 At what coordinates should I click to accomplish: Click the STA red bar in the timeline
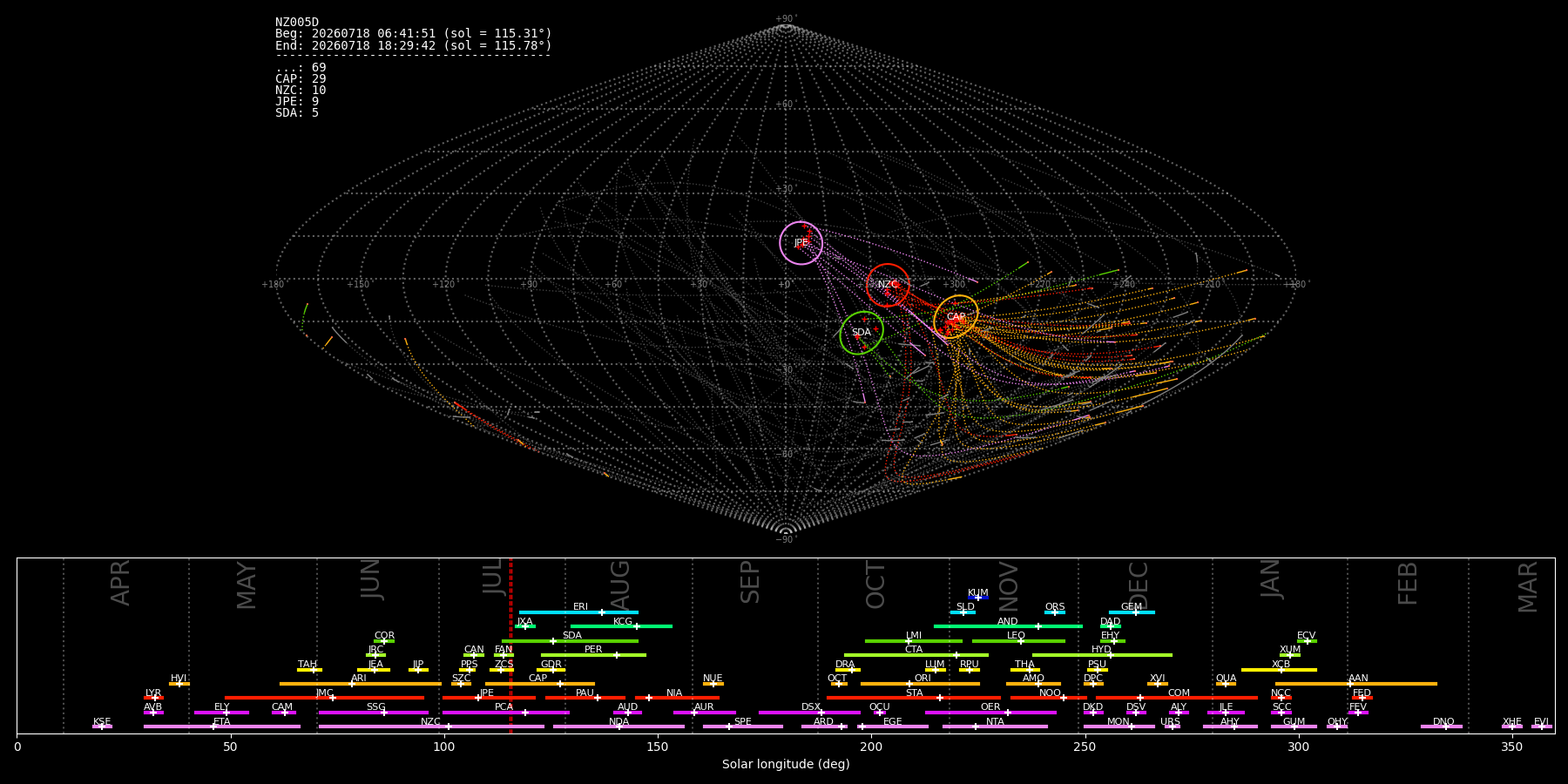pos(914,698)
